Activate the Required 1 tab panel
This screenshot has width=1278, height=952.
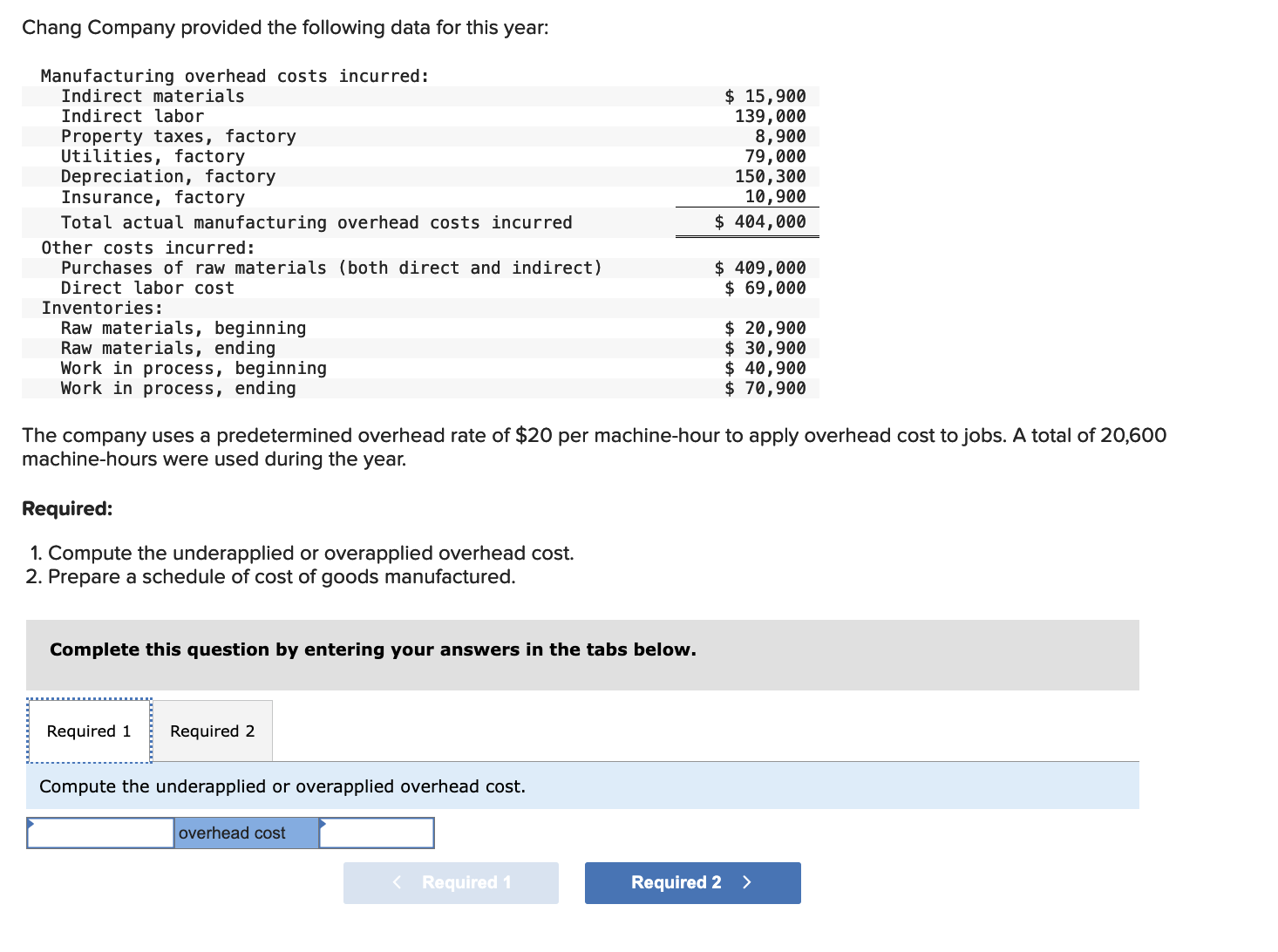click(88, 731)
